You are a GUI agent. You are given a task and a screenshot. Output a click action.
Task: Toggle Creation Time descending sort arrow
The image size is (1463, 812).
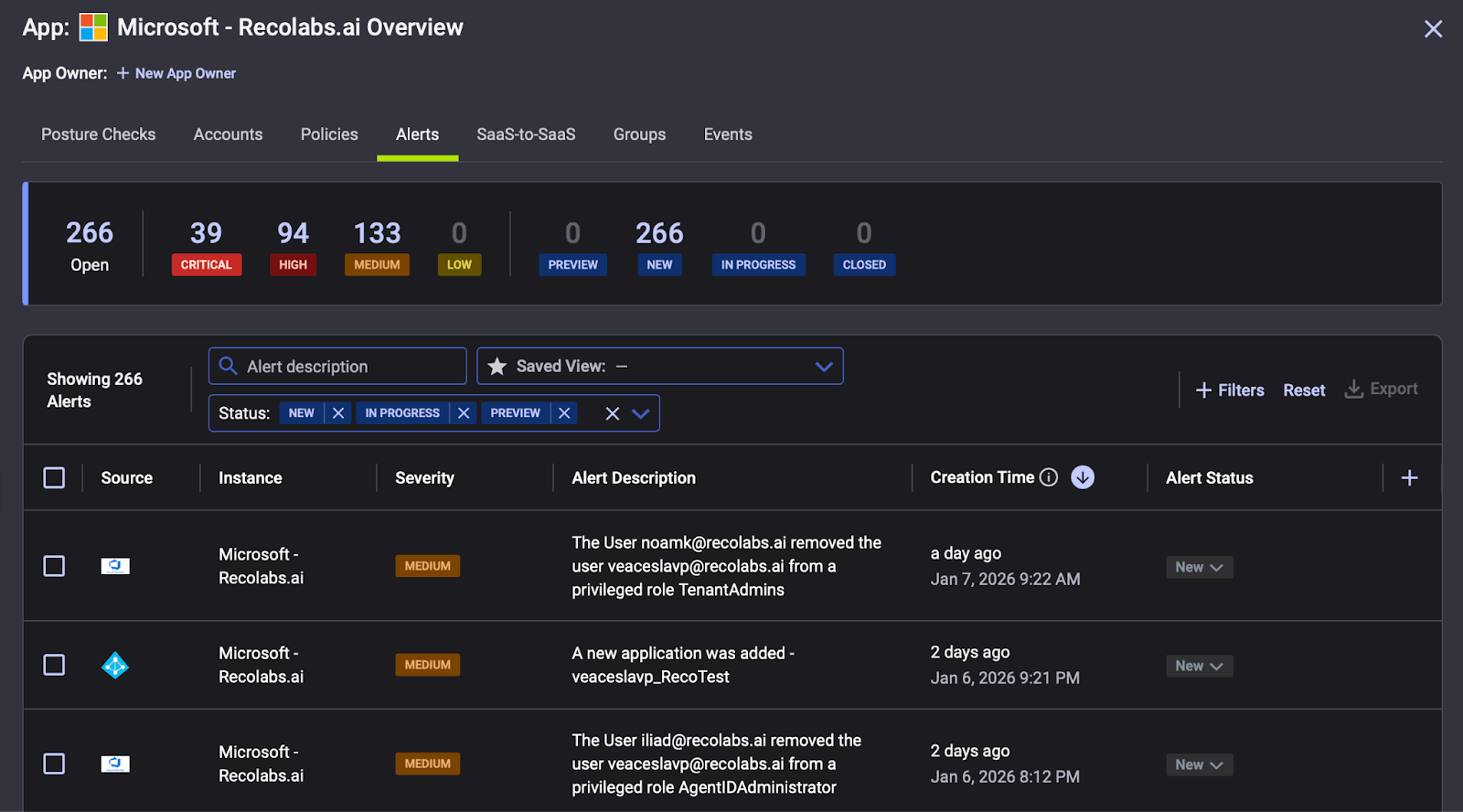pyautogui.click(x=1083, y=477)
